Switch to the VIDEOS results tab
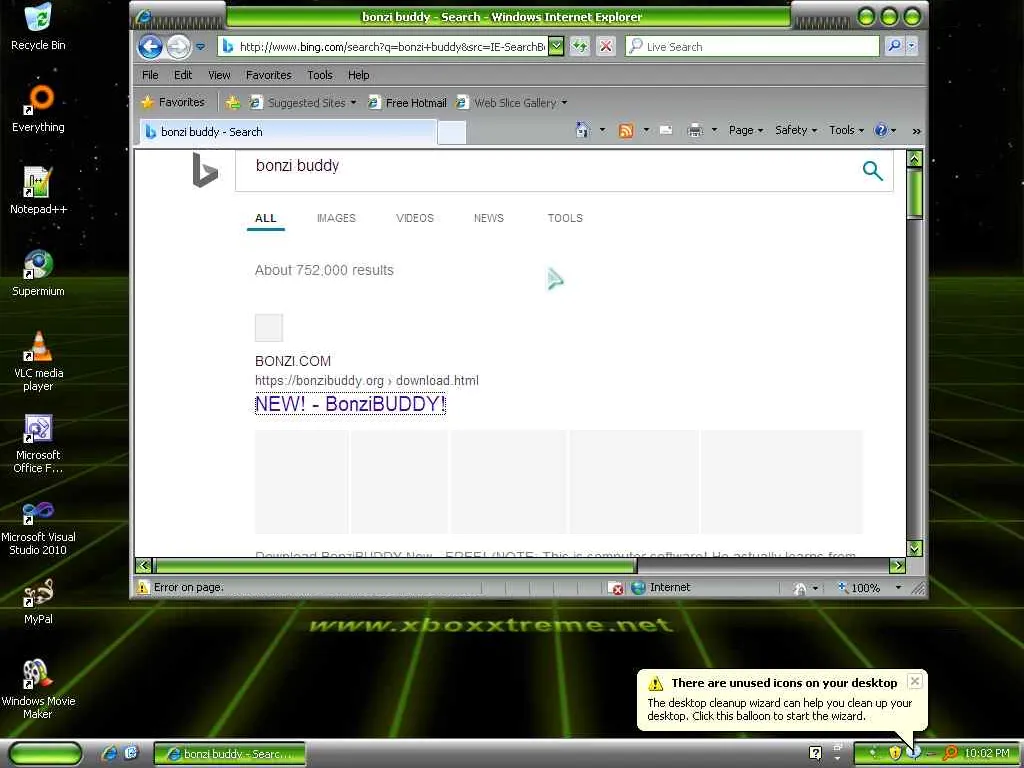This screenshot has height=768, width=1024. [415, 218]
